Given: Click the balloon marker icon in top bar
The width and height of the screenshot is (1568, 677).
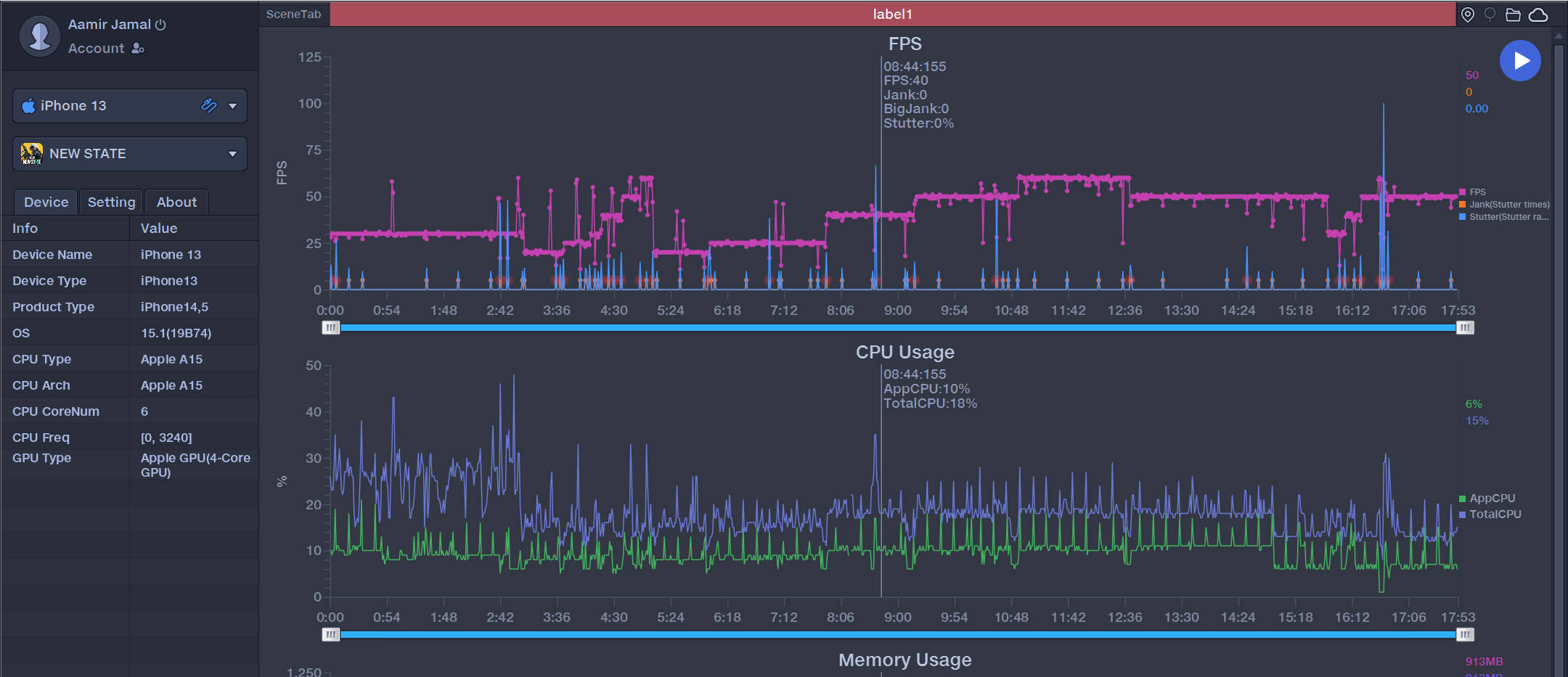Looking at the screenshot, I should [1490, 15].
